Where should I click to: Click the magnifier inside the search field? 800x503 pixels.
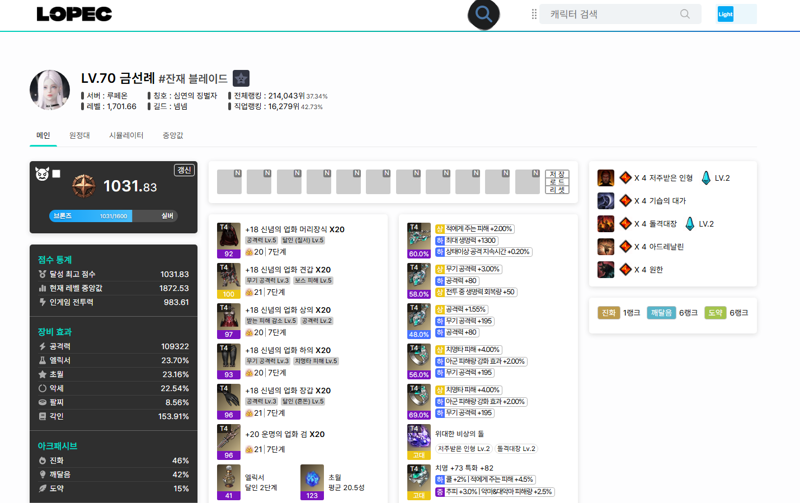click(685, 14)
